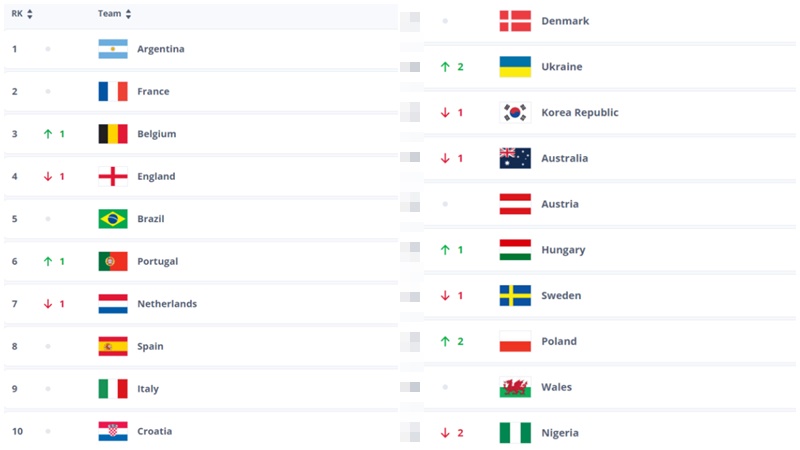Screen dimensions: 800x450
Task: Click the Wales dragon flag icon
Action: point(515,387)
